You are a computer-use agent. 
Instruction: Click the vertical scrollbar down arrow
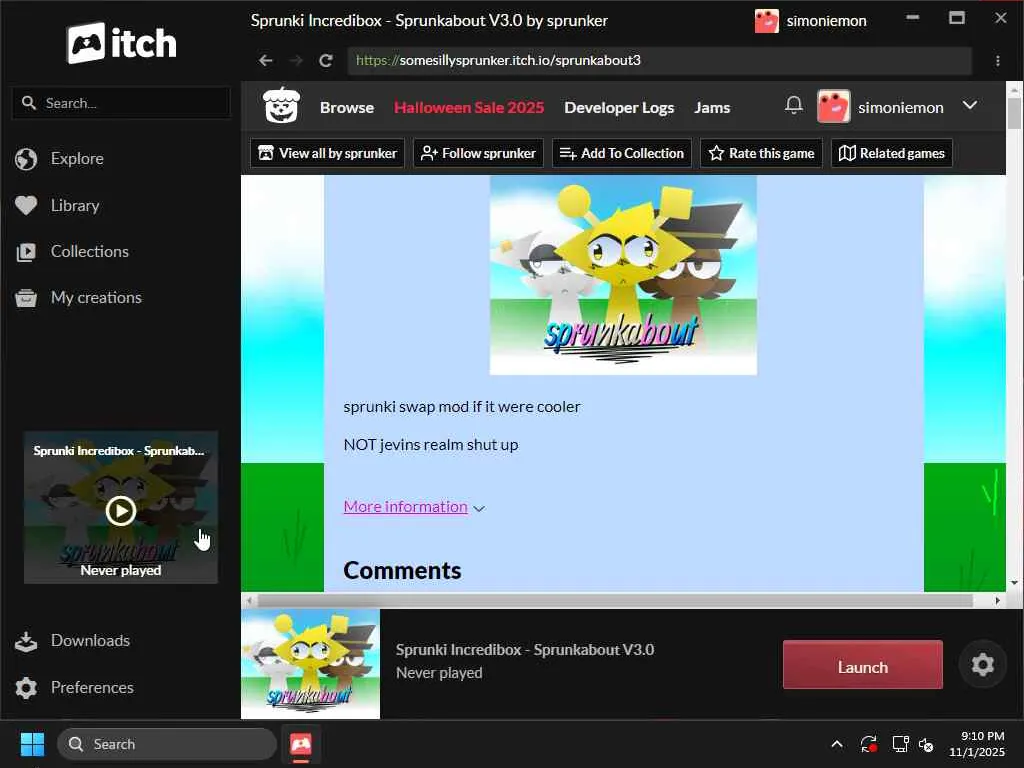point(1014,583)
